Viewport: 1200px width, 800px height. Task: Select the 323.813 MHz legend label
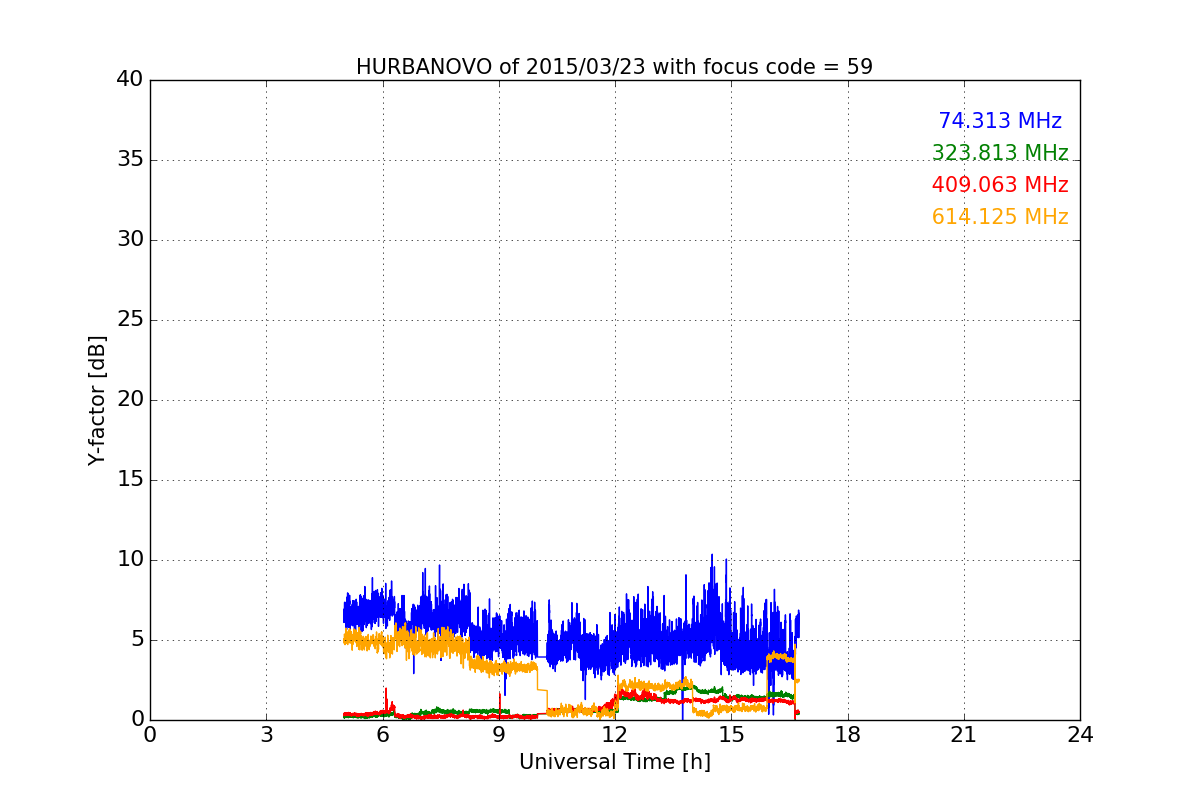(x=1000, y=153)
